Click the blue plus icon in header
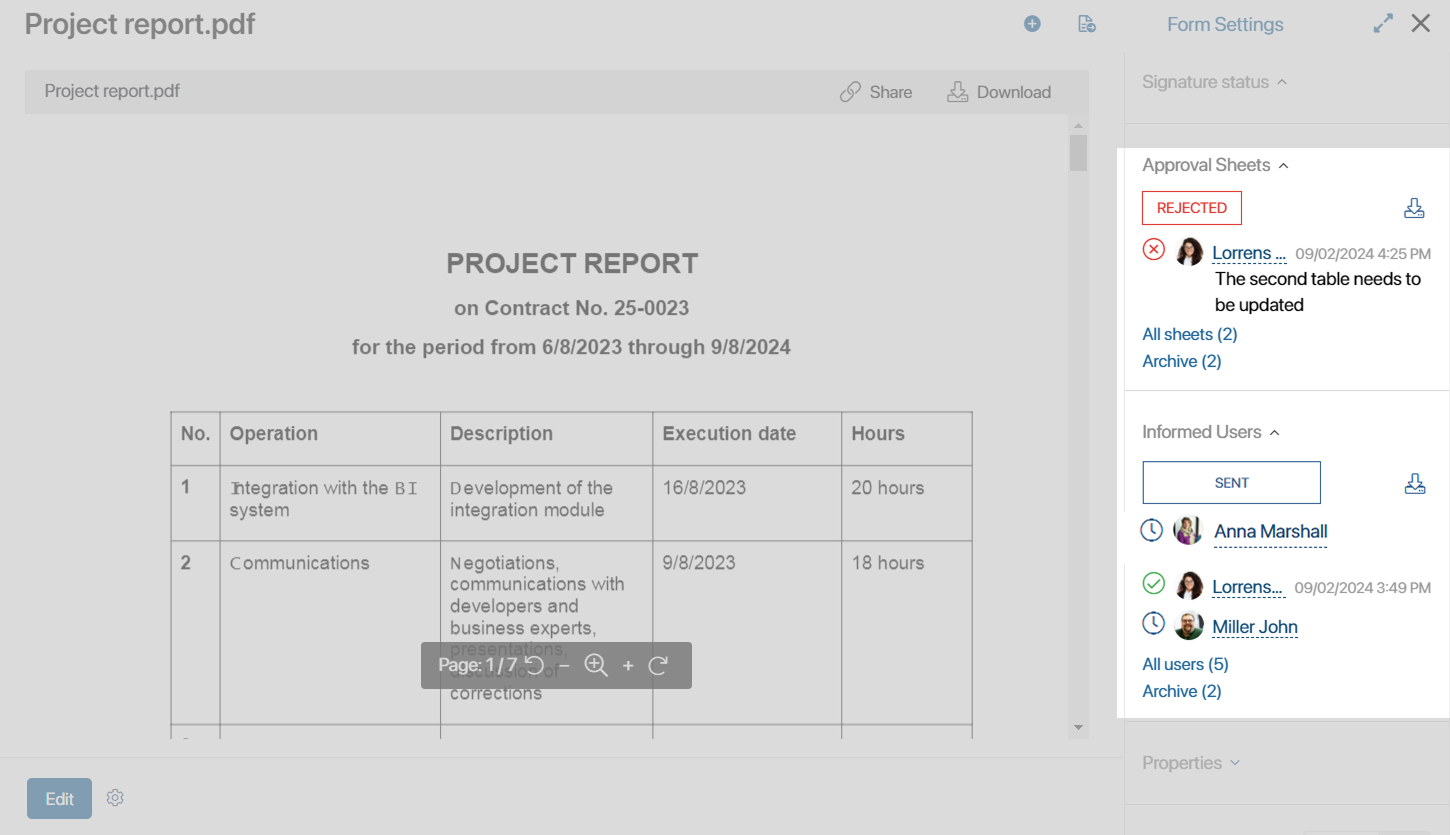This screenshot has width=1450, height=835. [x=1032, y=24]
